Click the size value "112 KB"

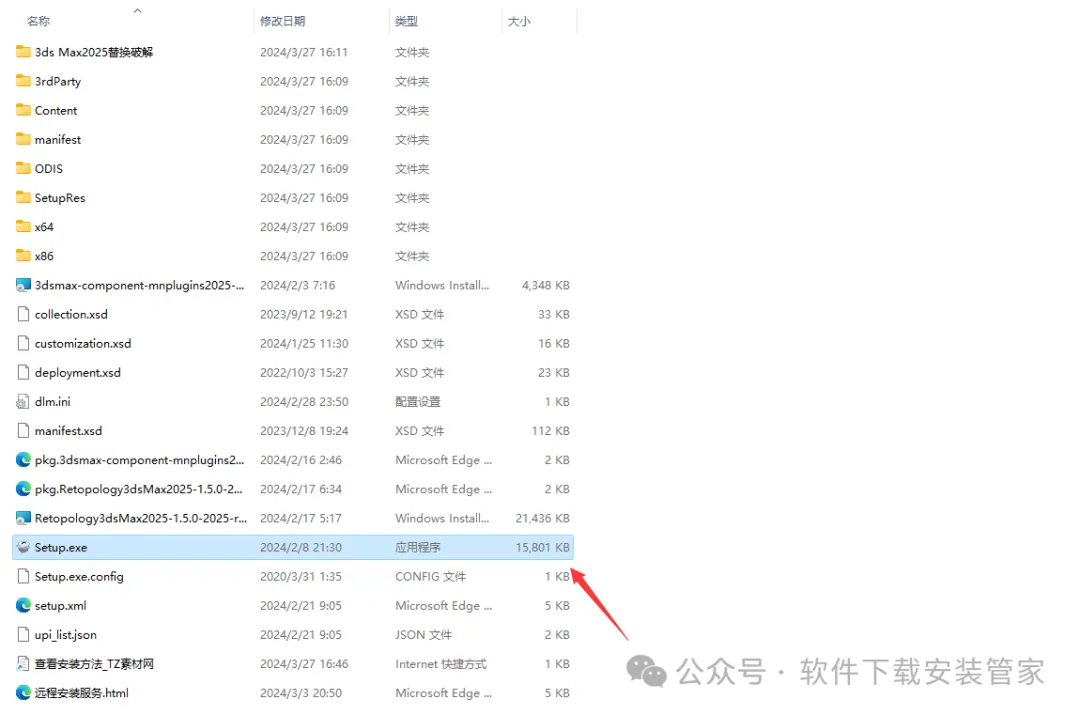(x=550, y=431)
